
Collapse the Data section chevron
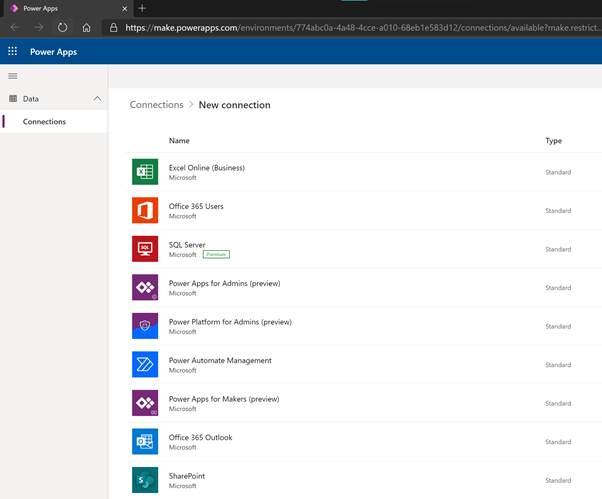point(97,99)
